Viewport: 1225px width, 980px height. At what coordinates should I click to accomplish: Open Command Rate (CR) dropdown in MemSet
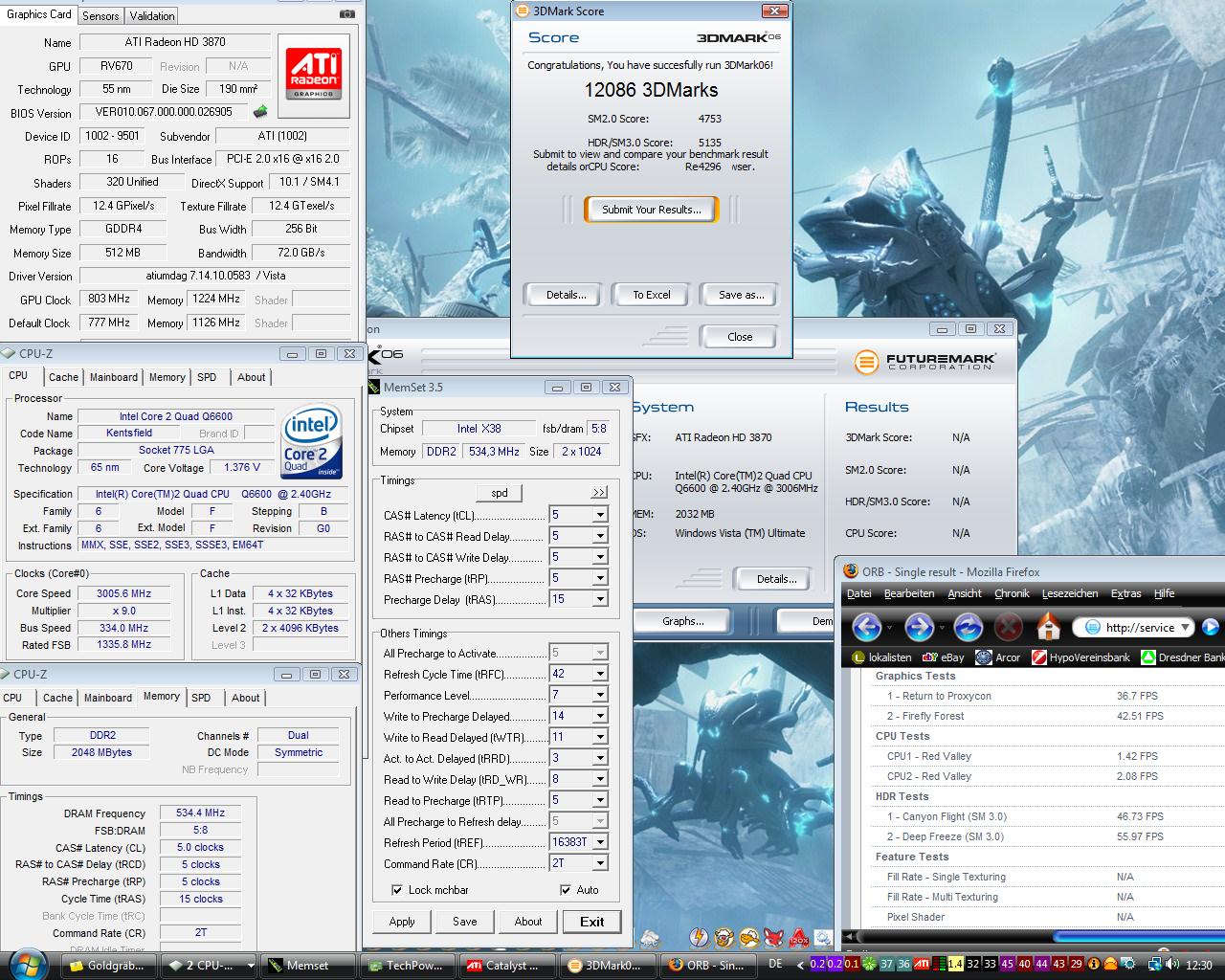(x=600, y=863)
